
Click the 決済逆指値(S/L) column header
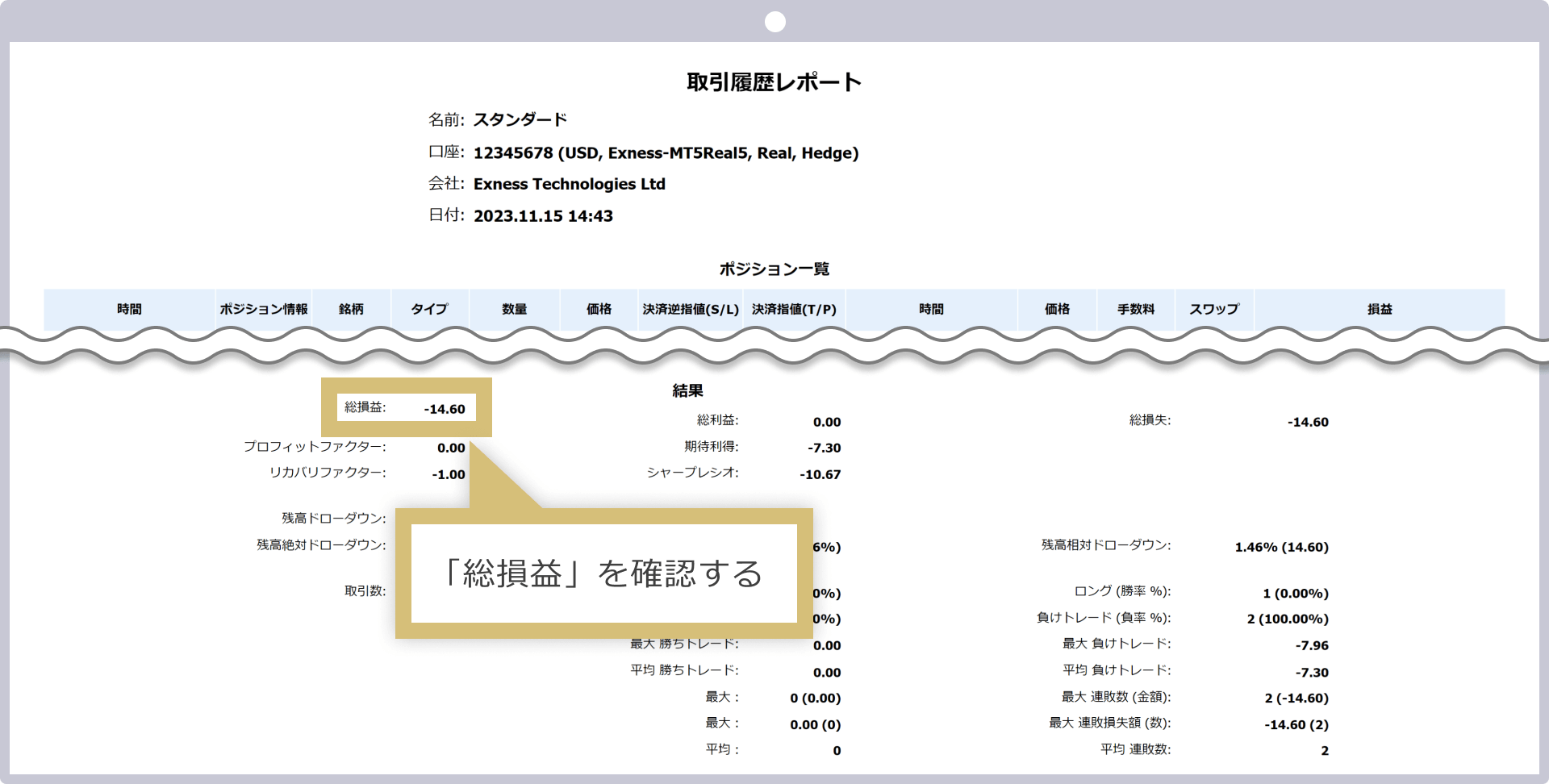(x=691, y=309)
